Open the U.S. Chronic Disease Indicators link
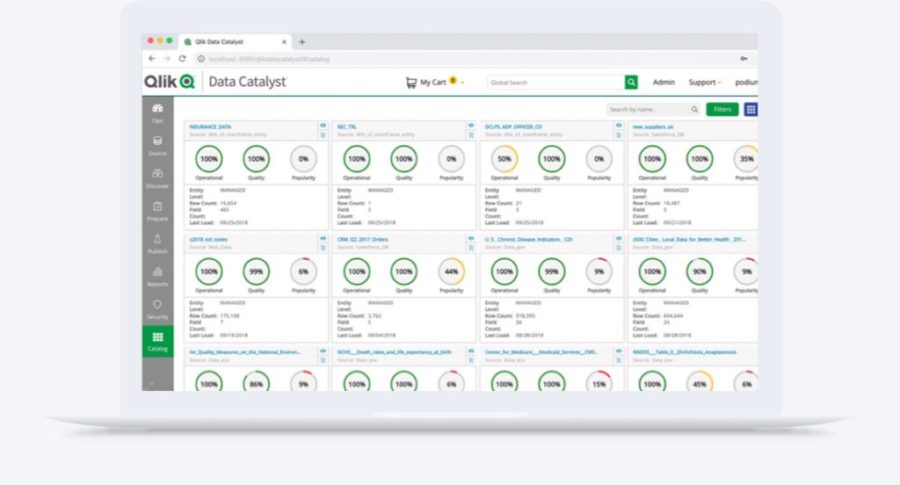This screenshot has width=900, height=485. click(528, 239)
